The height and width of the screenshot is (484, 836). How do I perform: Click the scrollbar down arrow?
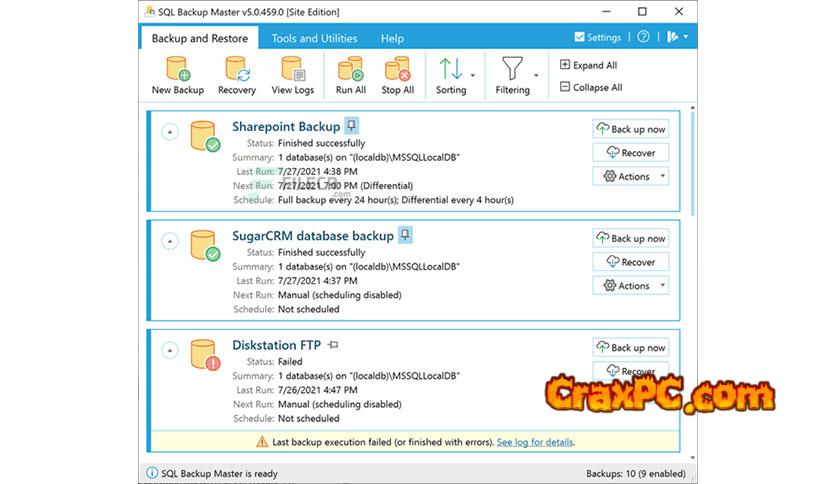[693, 457]
